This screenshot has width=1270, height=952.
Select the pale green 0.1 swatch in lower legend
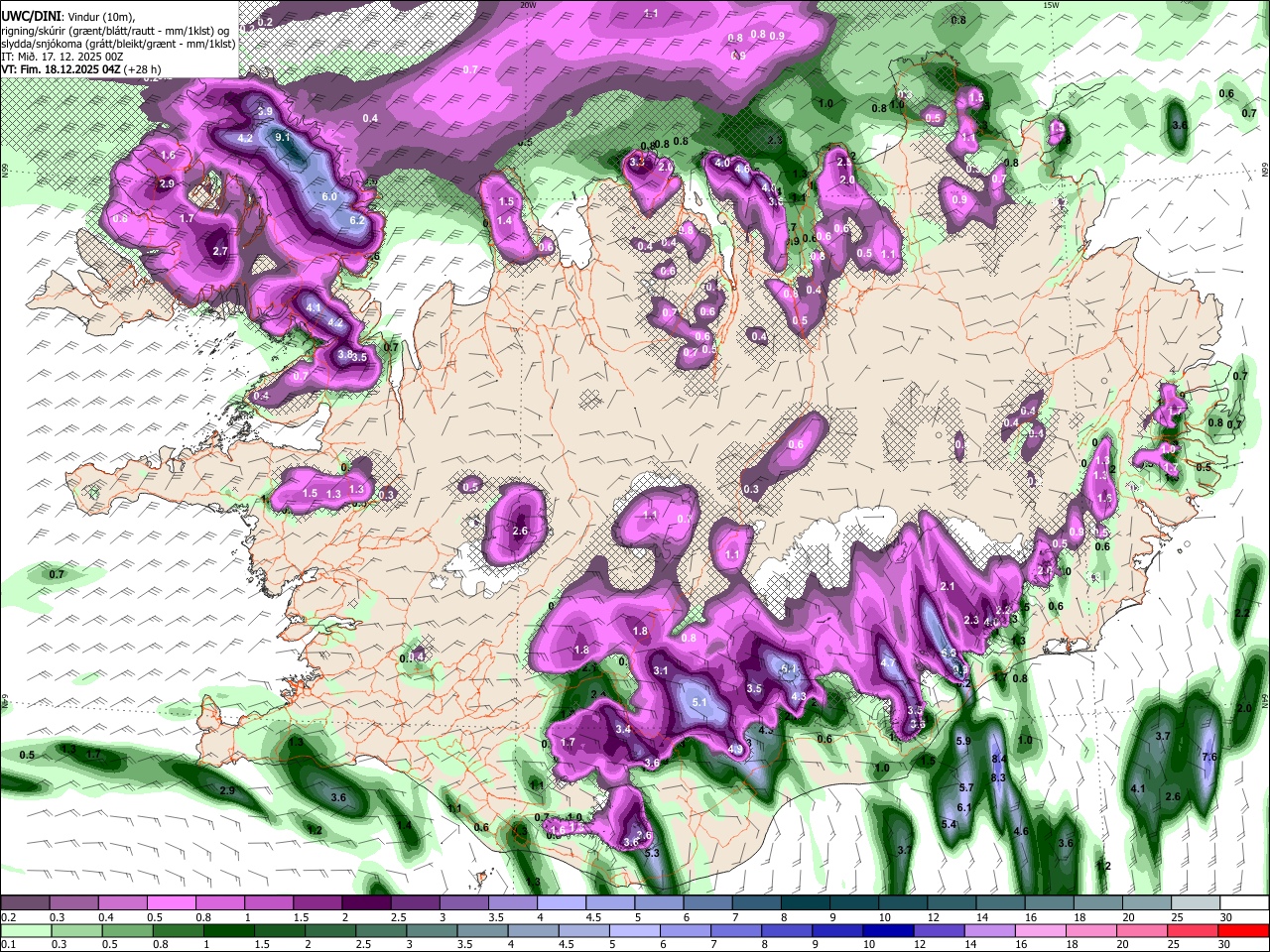pos(26,930)
